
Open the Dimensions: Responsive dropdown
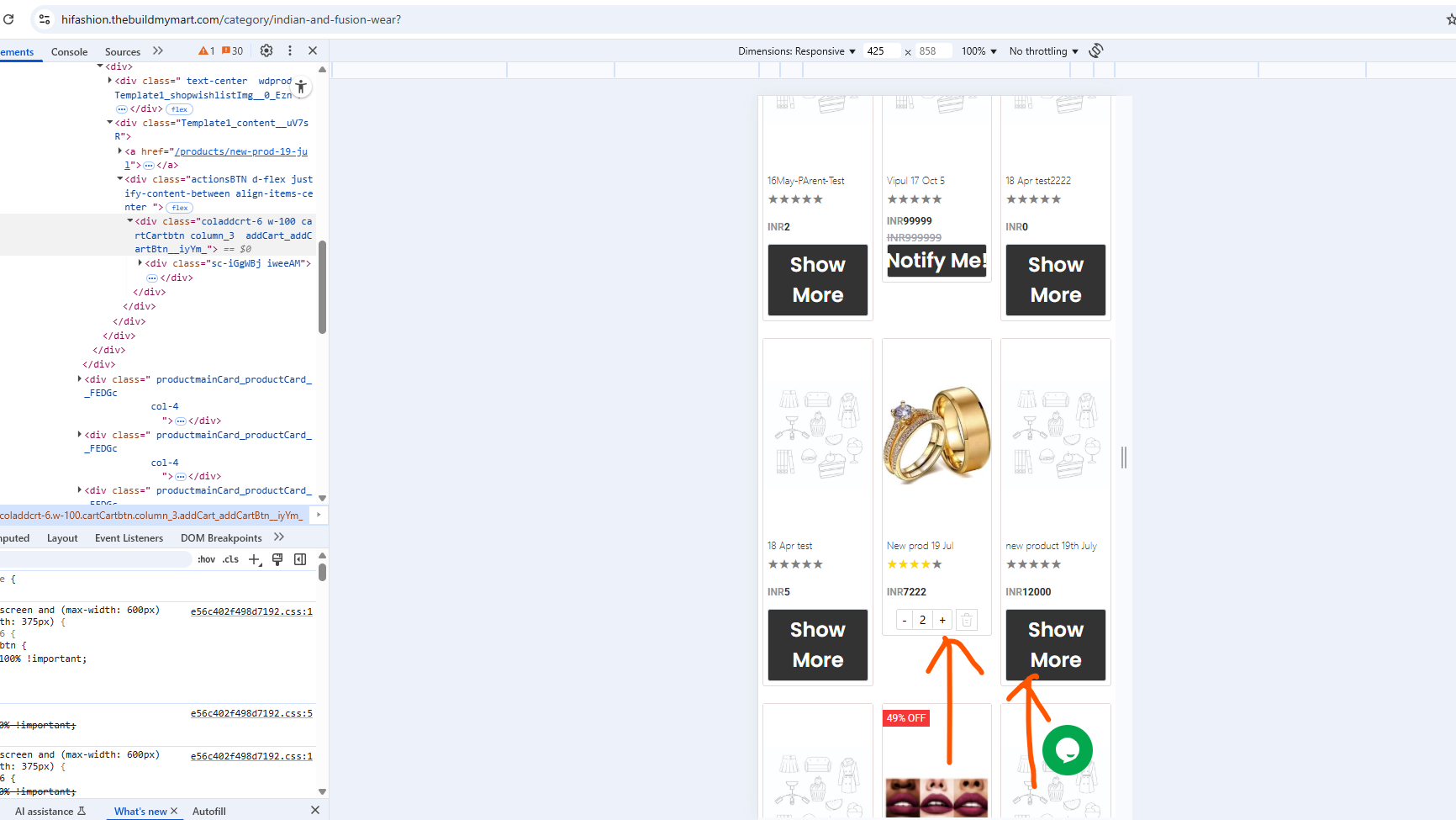point(797,51)
